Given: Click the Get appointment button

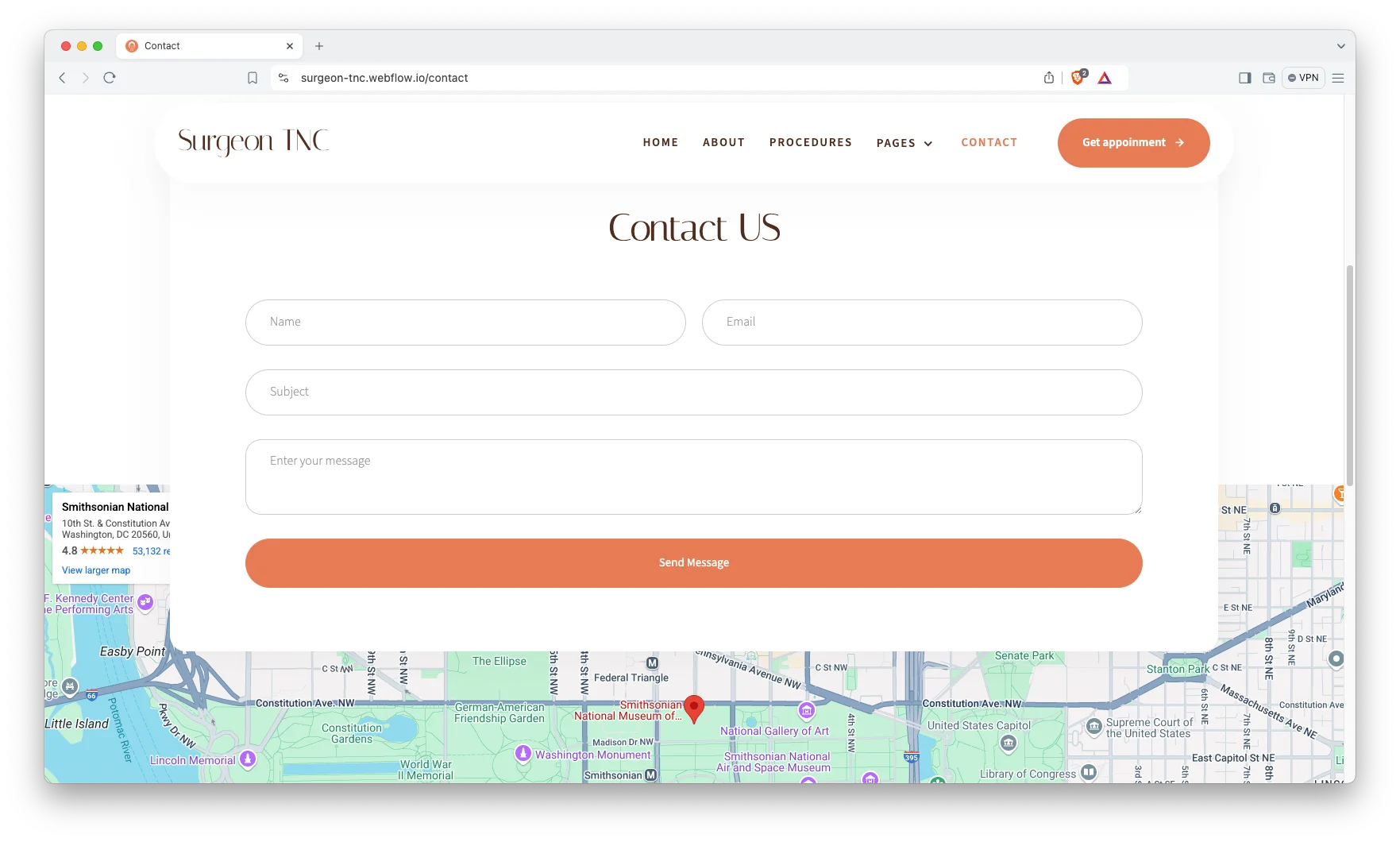Looking at the screenshot, I should [1133, 143].
